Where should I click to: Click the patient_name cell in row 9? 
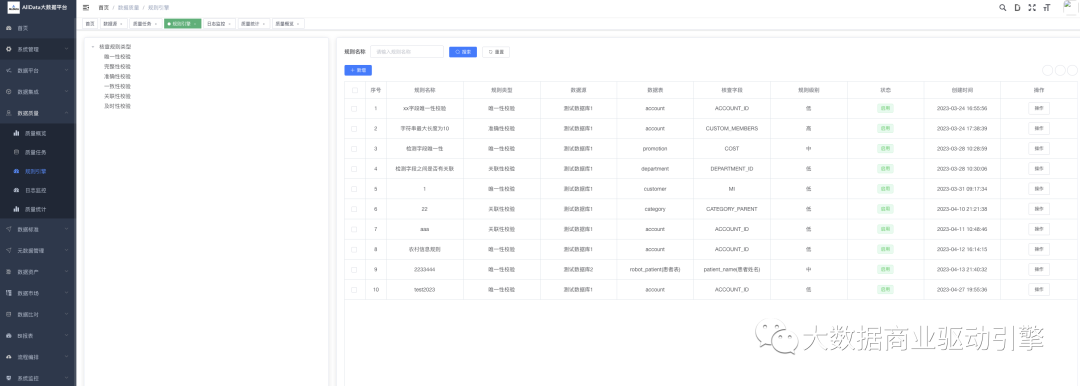[x=731, y=270]
